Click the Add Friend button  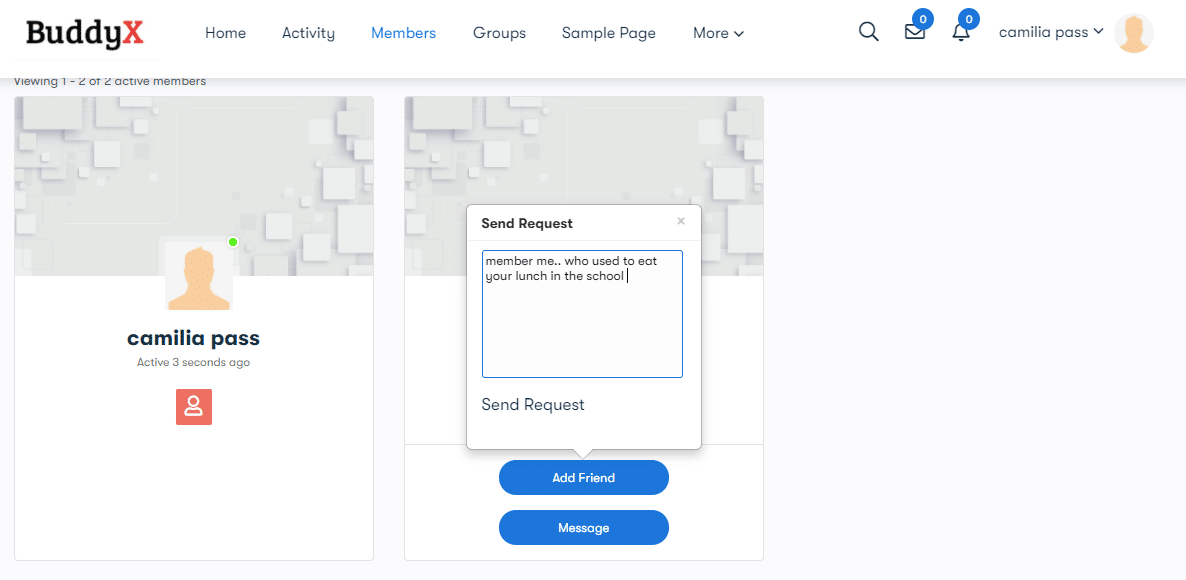583,477
